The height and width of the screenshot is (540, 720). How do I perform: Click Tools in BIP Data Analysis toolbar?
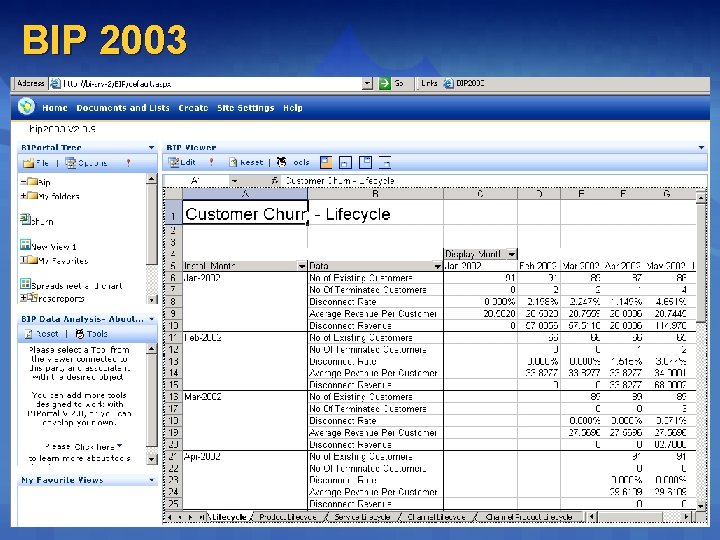pyautogui.click(x=91, y=334)
